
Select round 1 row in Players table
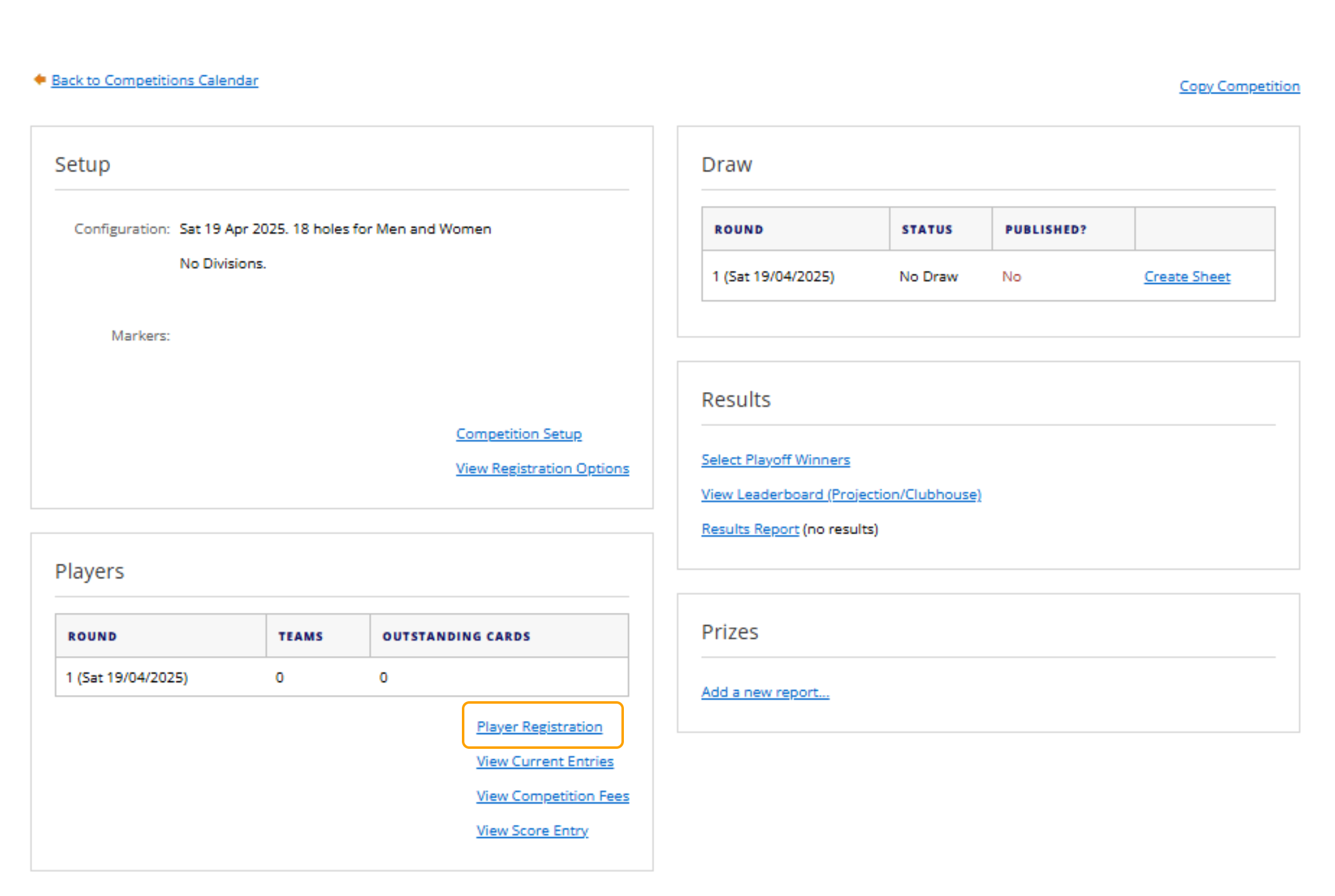[x=127, y=678]
